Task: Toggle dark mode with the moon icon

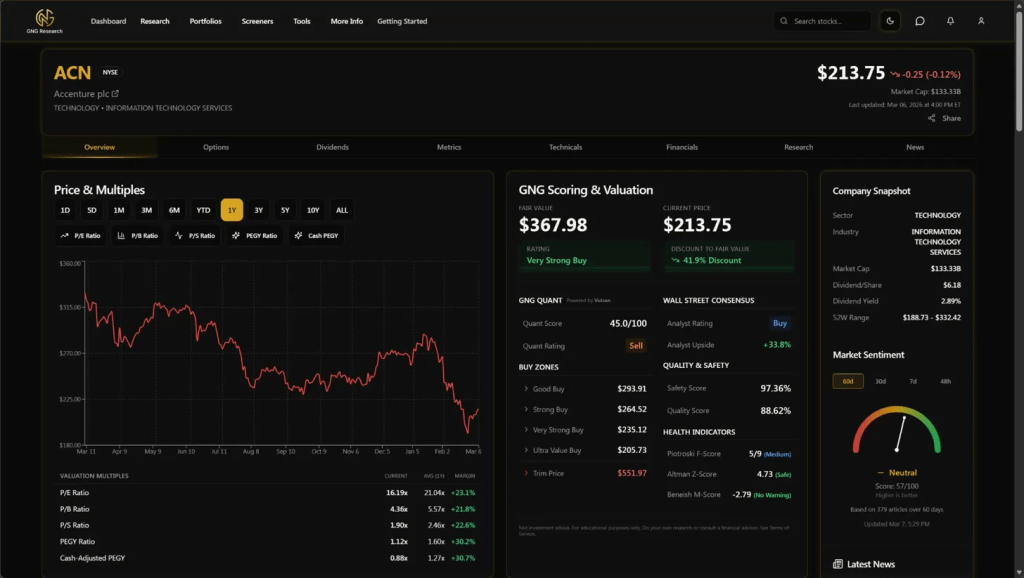Action: click(x=890, y=21)
